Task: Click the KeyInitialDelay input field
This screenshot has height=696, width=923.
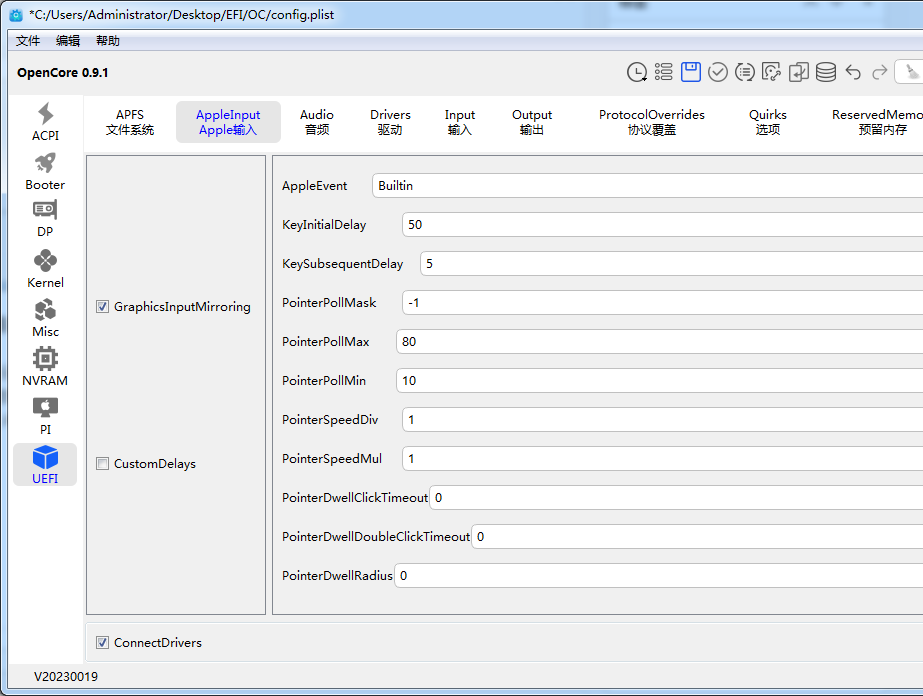Action: point(660,225)
